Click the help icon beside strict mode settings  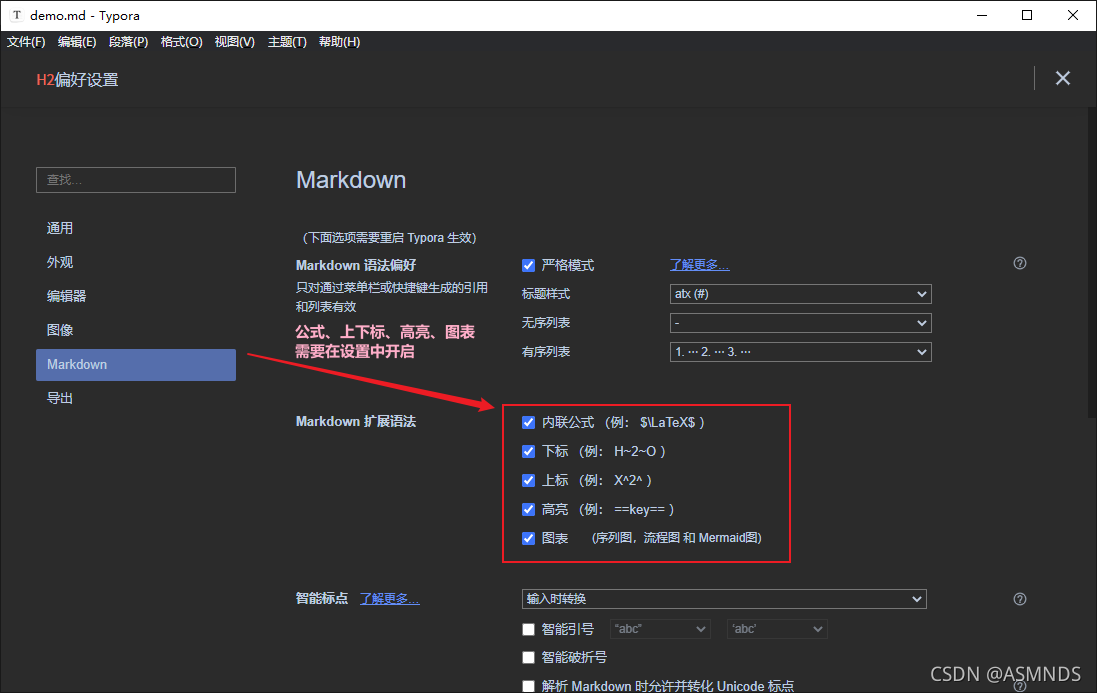coord(1019,263)
